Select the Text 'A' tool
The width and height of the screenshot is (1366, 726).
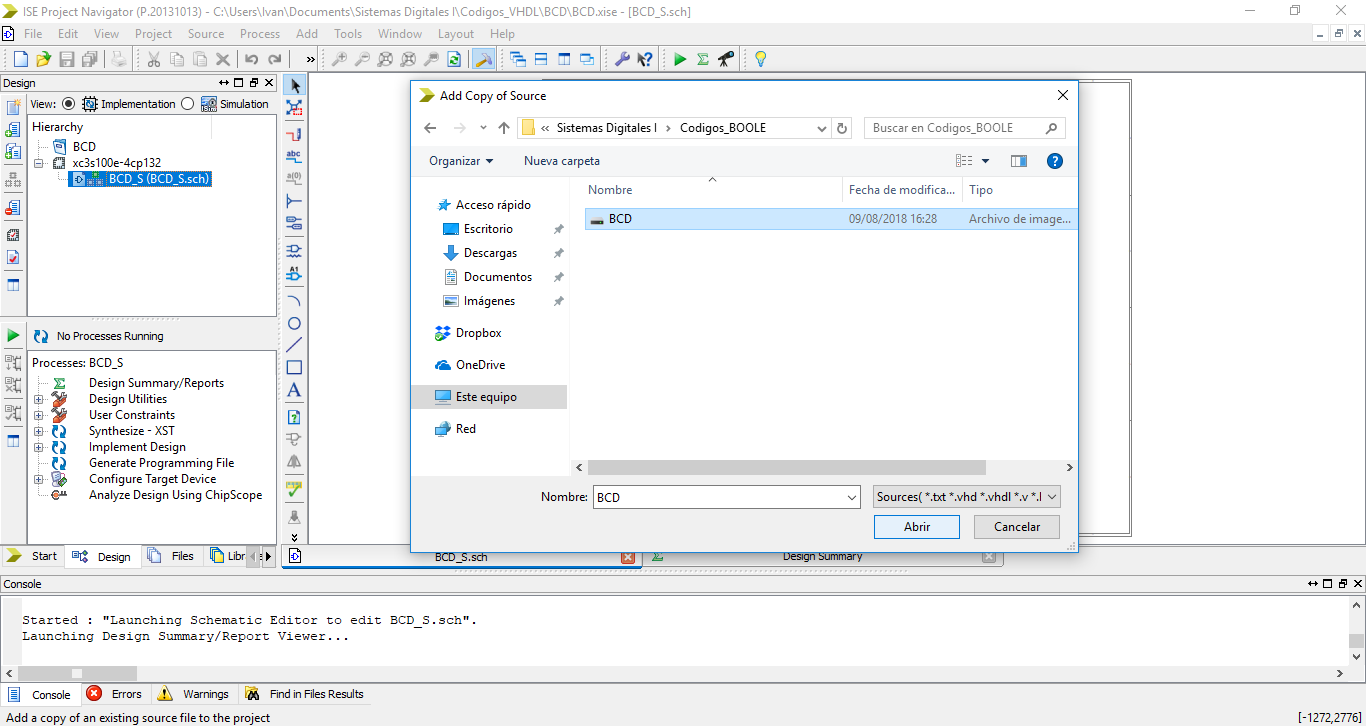(x=295, y=390)
